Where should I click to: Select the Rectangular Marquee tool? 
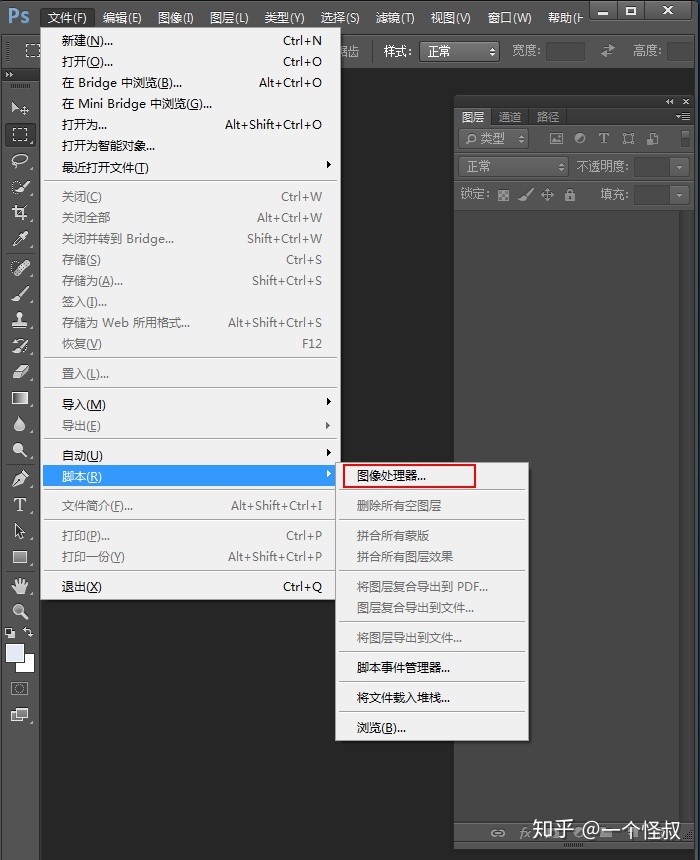point(20,134)
